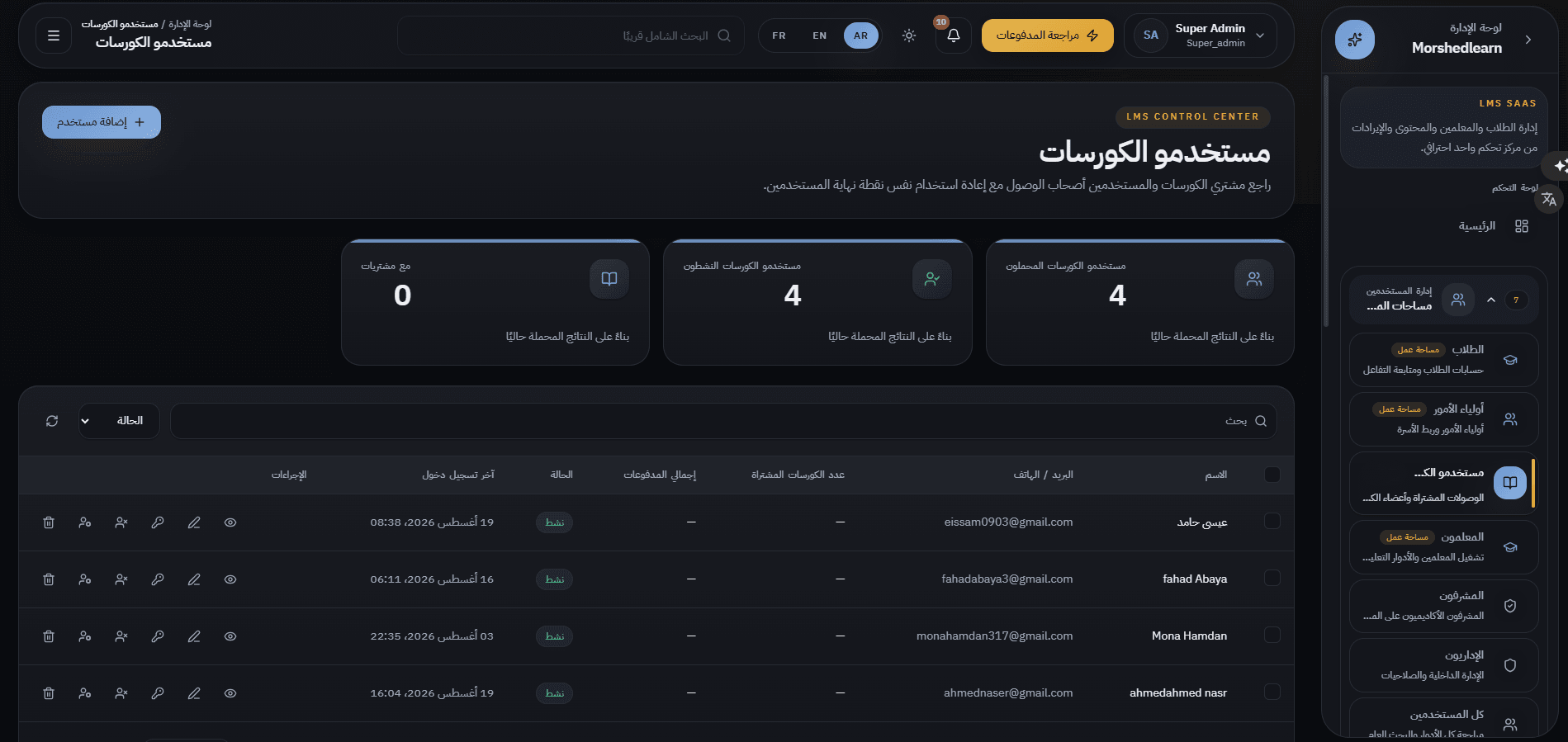Screen dimensions: 1568x742
Task: Delete fahad Abaya with the trash icon
Action: pyautogui.click(x=49, y=579)
